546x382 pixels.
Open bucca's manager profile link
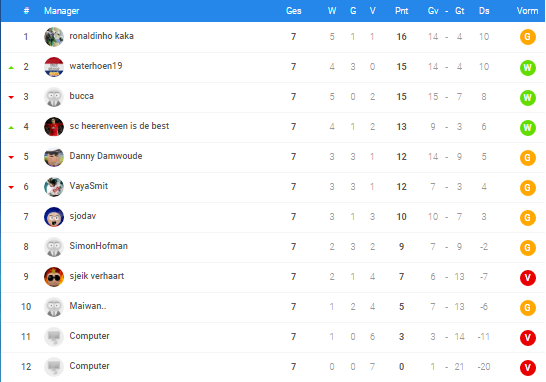point(81,96)
